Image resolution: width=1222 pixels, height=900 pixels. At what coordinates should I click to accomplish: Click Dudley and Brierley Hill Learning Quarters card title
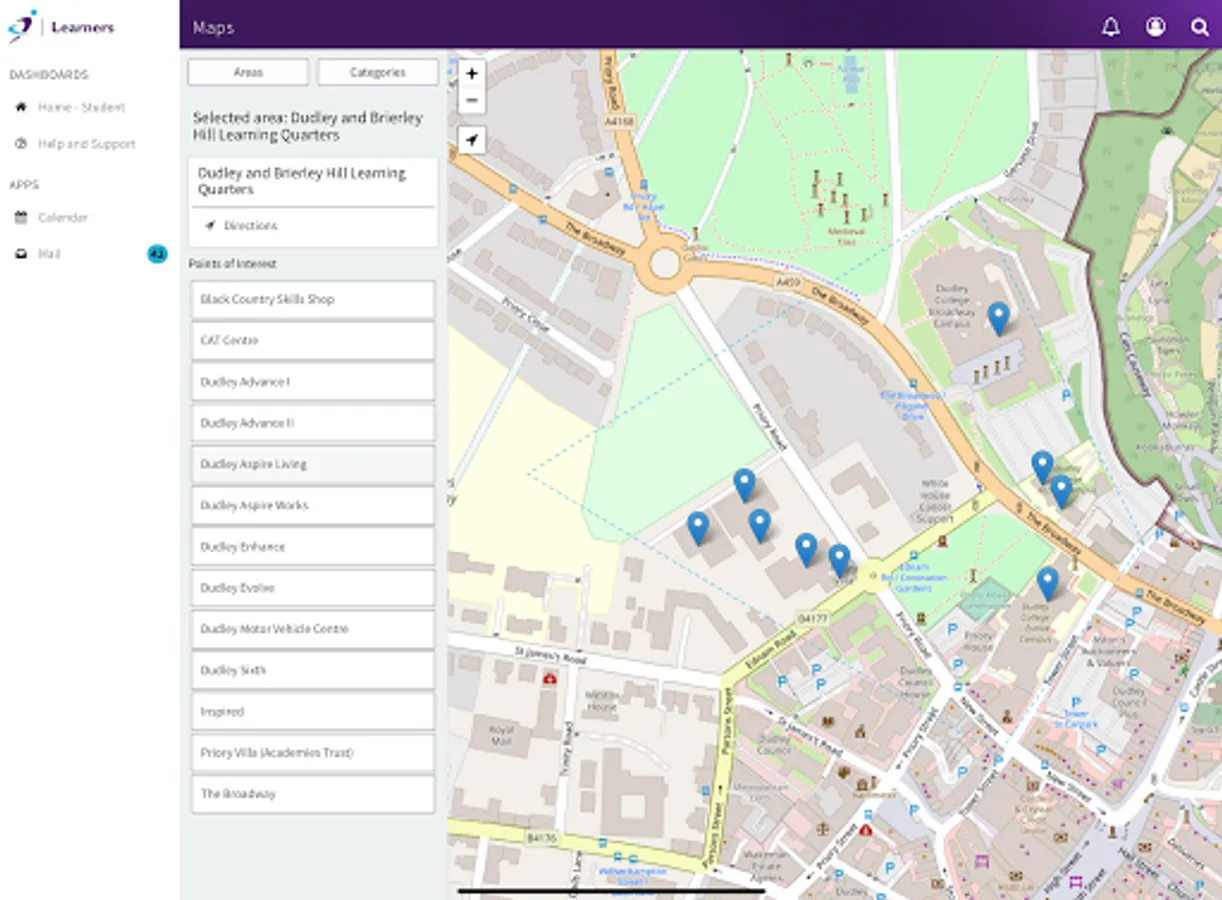point(302,181)
